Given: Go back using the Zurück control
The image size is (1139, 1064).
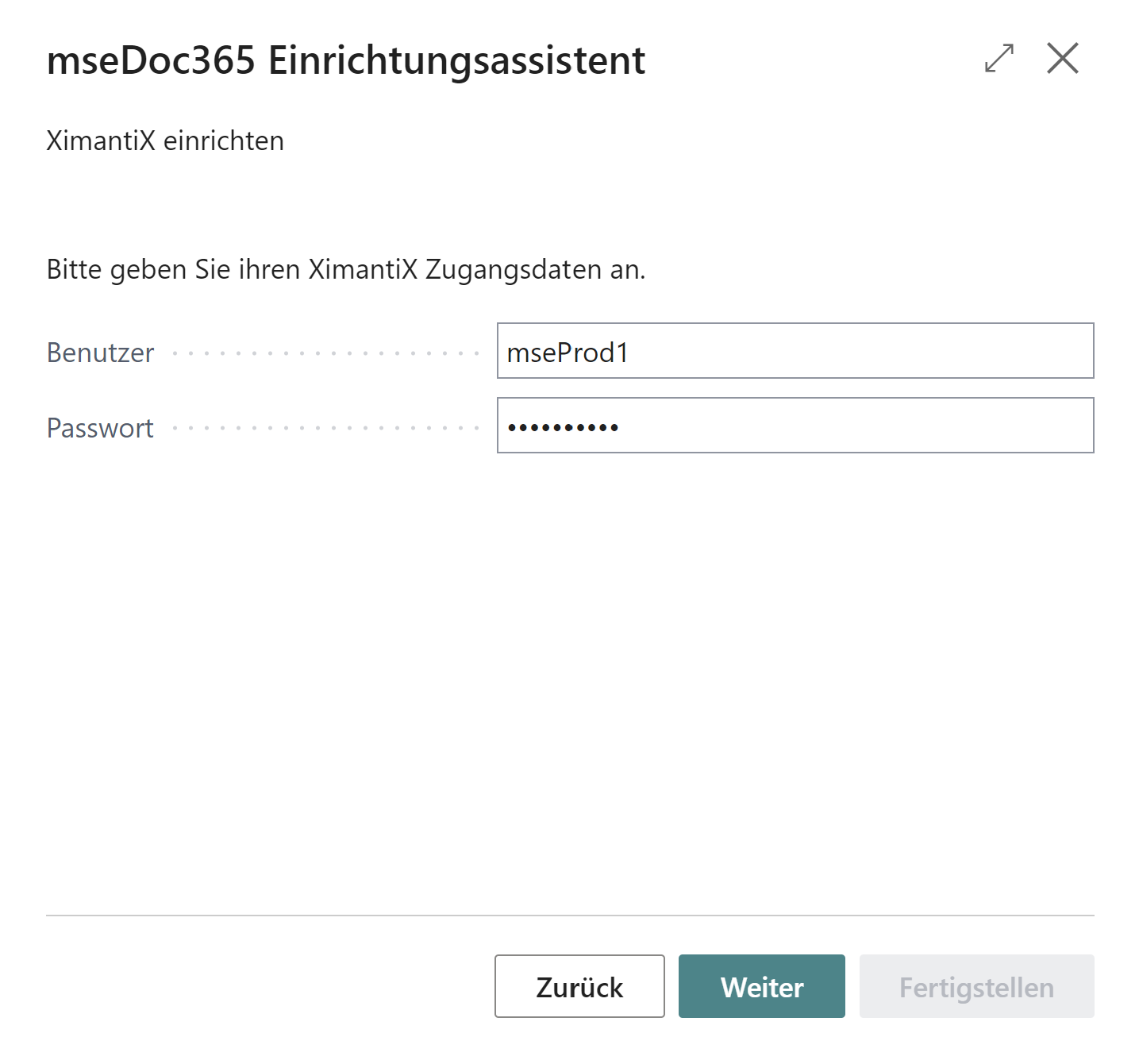Looking at the screenshot, I should coord(579,986).
